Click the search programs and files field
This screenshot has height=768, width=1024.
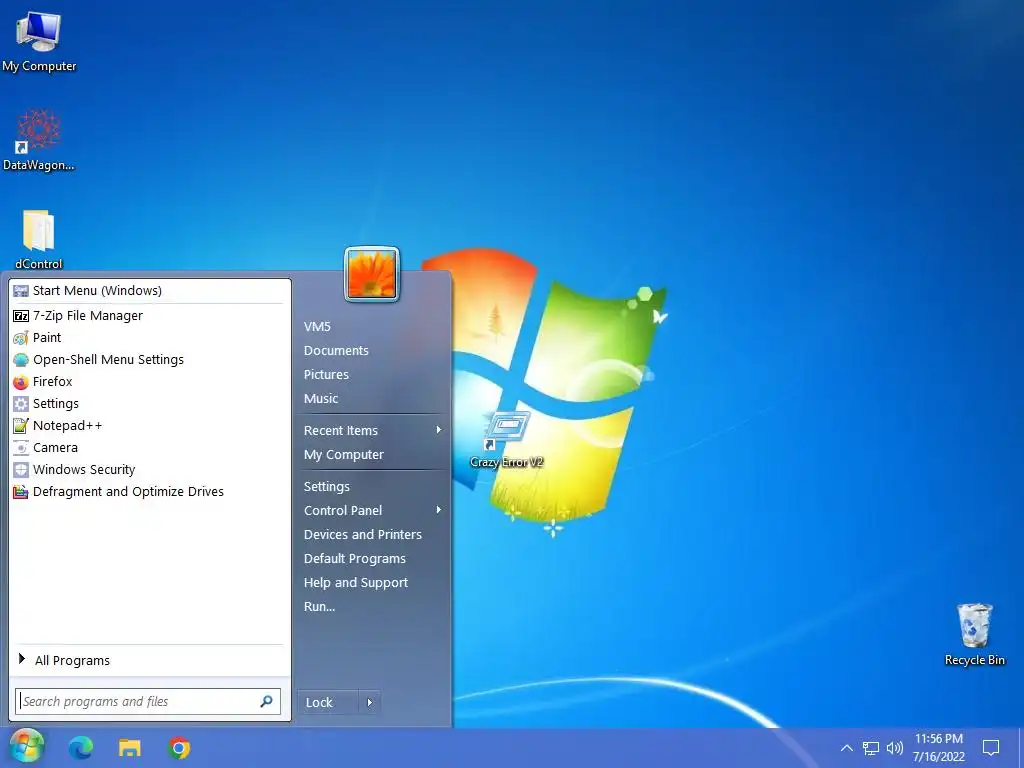click(x=148, y=701)
